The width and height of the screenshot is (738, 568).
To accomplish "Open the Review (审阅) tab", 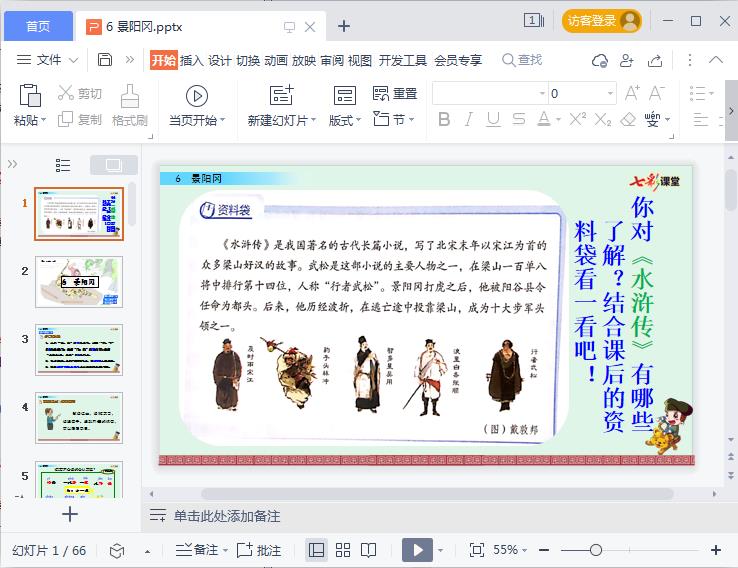I will (332, 60).
